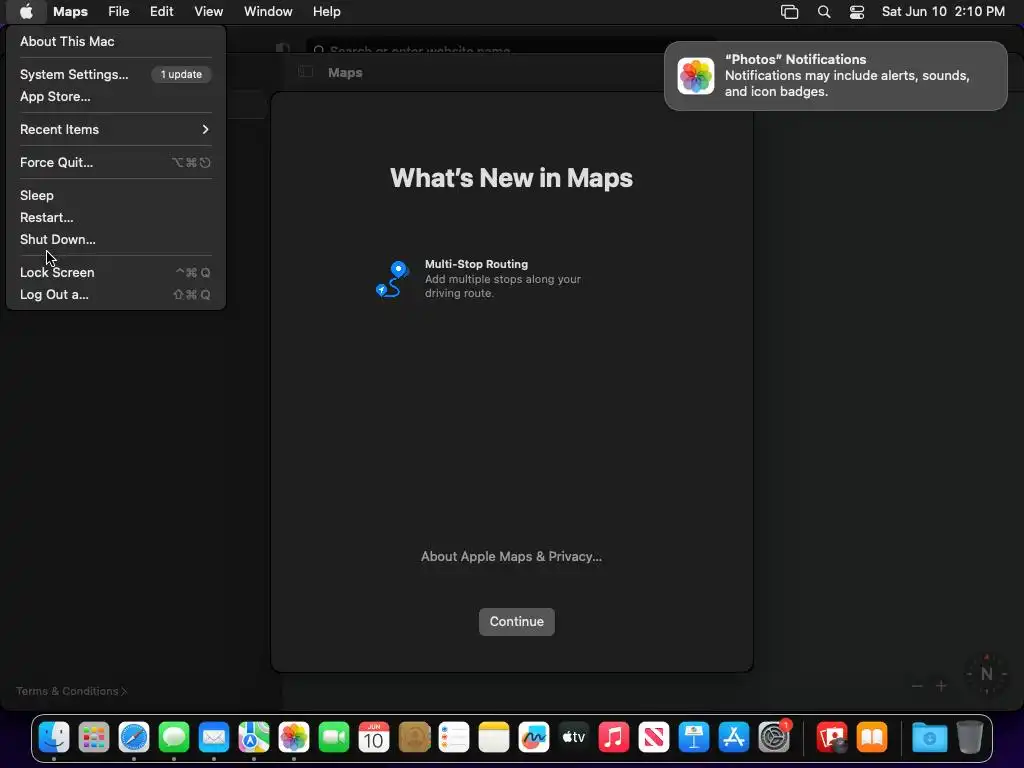Click date and time in menu bar
Screen dimensions: 1024x768
tap(943, 12)
